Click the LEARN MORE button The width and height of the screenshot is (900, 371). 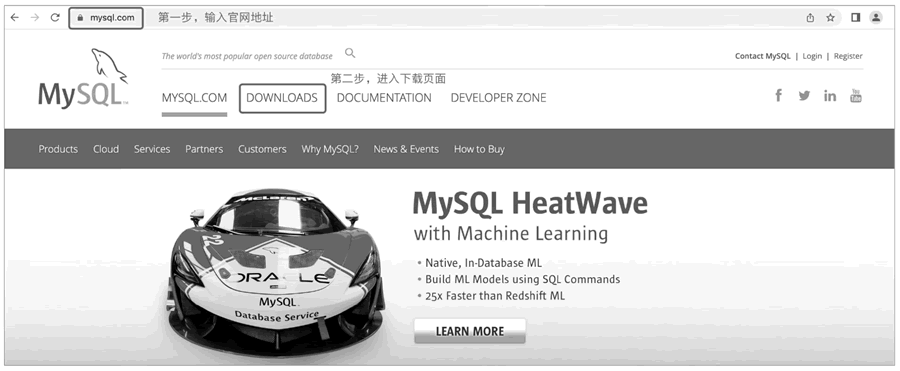pos(470,331)
